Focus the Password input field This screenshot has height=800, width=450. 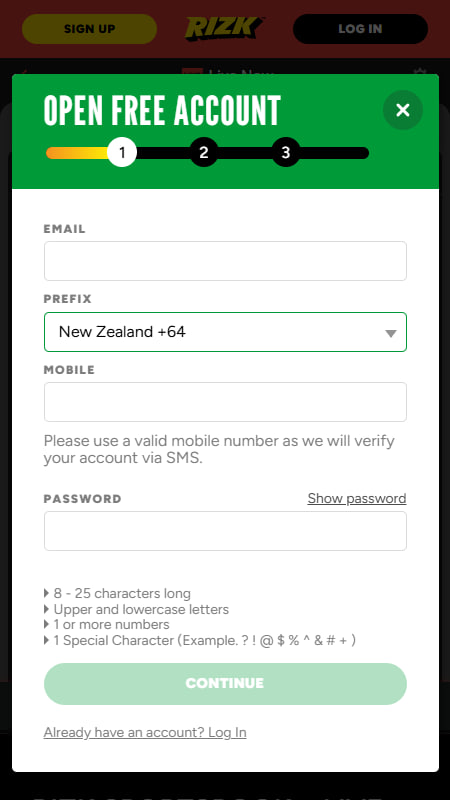[x=225, y=531]
